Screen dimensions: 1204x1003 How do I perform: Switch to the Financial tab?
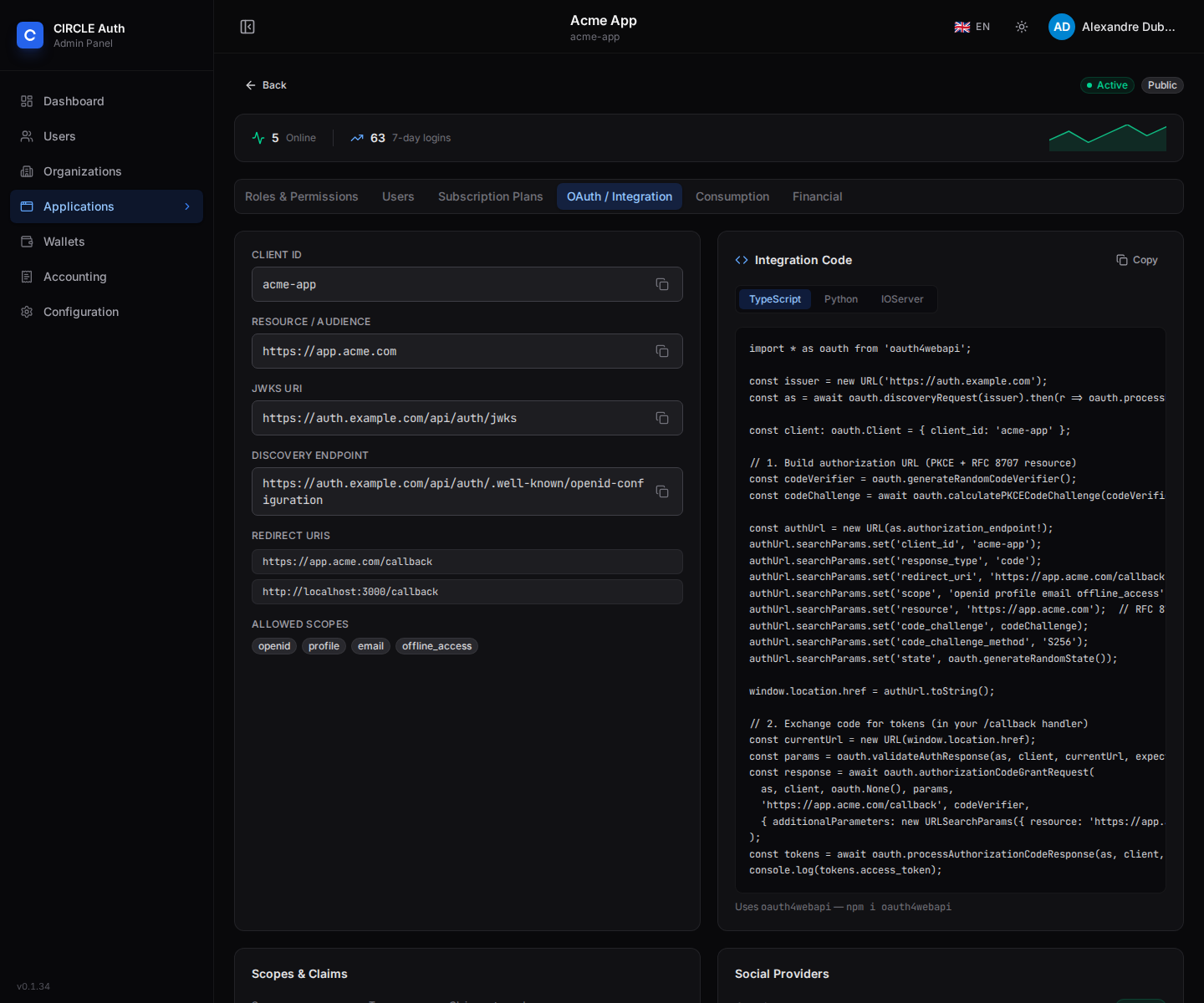tap(818, 196)
